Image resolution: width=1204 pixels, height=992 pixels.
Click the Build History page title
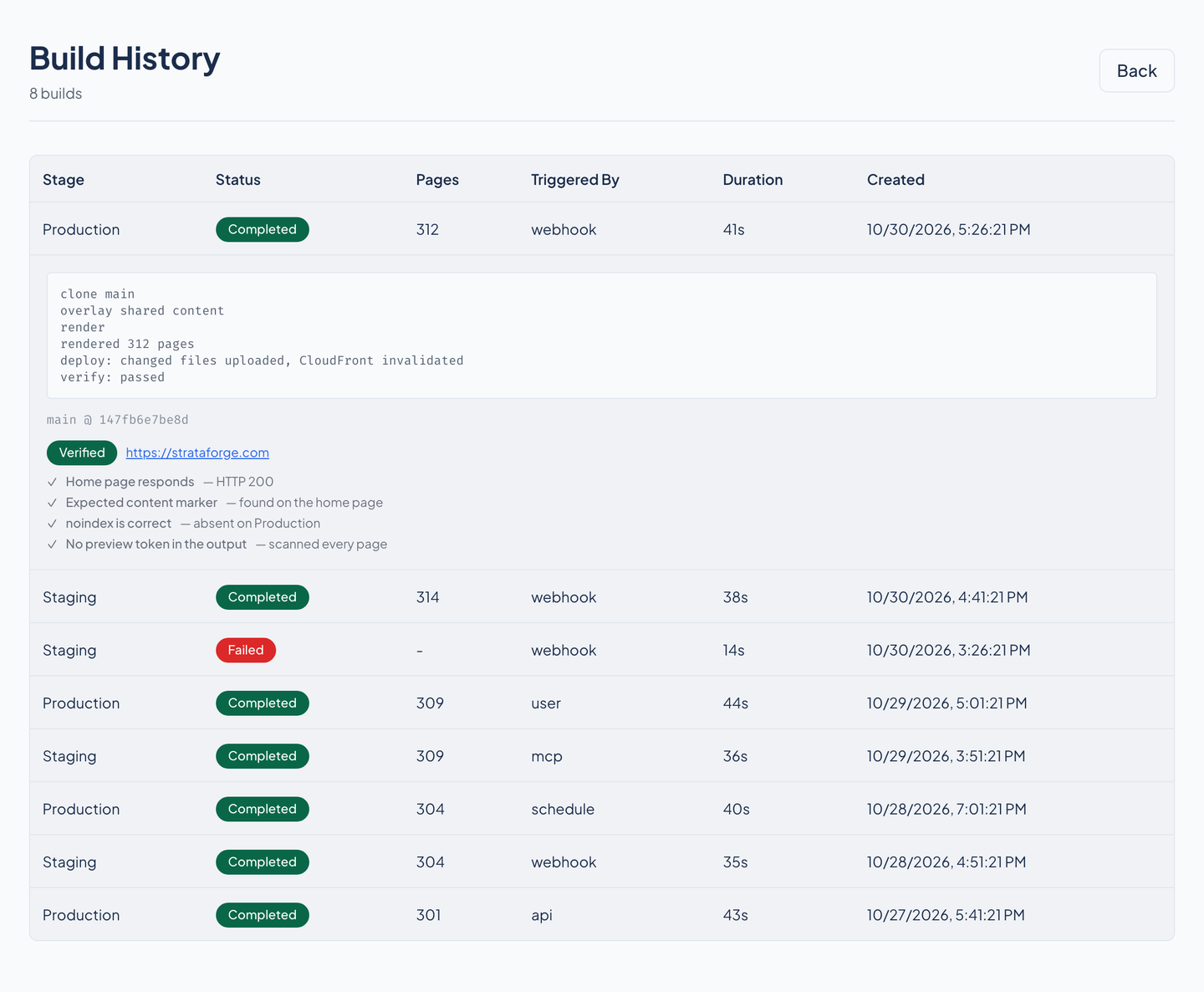point(125,59)
